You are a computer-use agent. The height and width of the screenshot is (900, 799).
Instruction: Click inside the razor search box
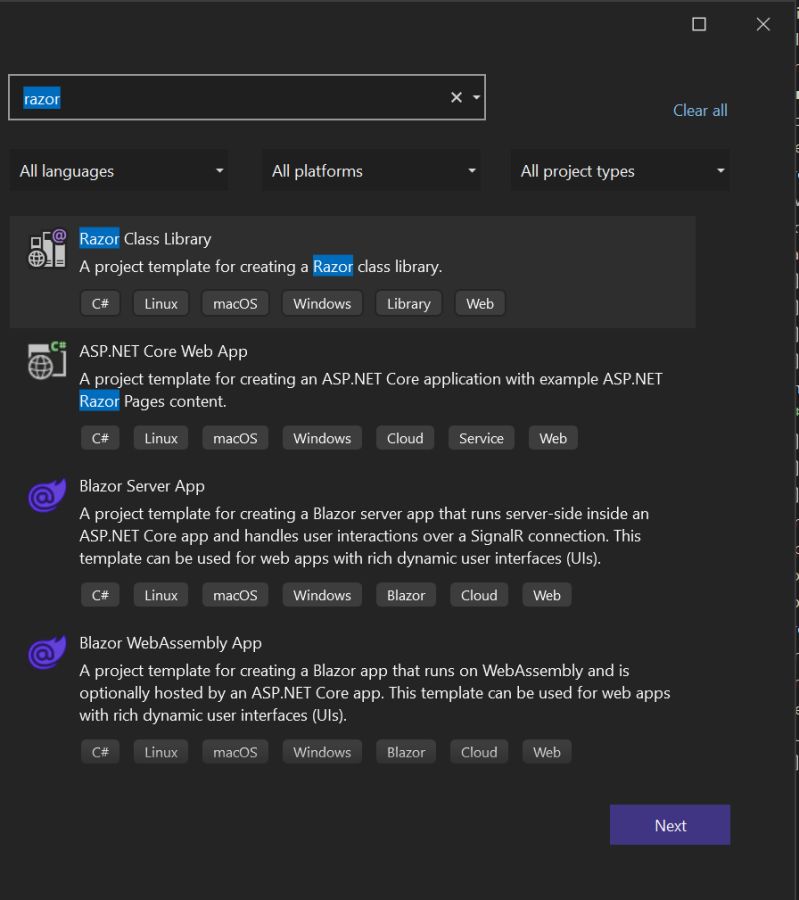[x=247, y=98]
